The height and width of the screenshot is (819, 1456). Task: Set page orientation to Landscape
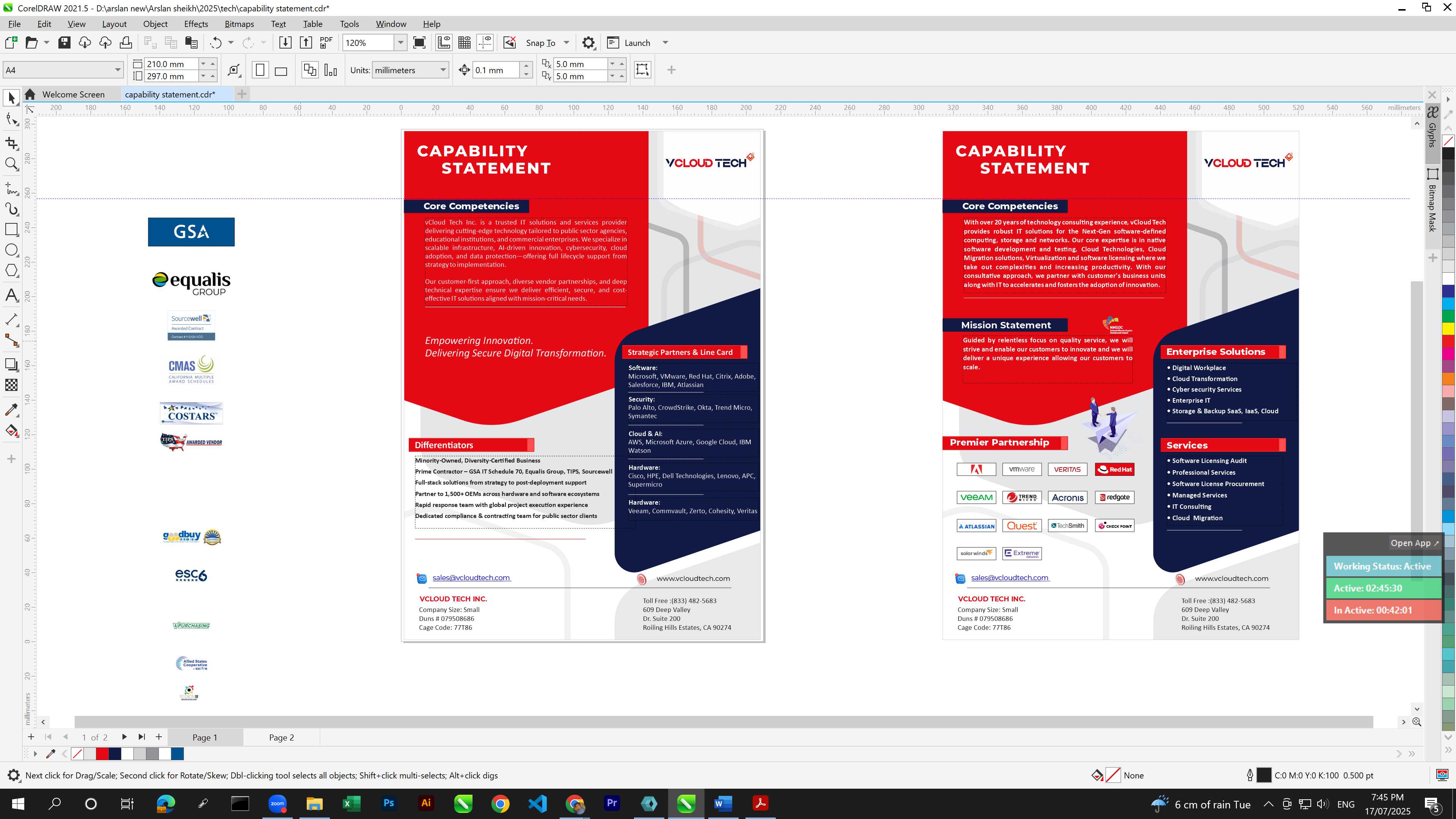pos(281,70)
